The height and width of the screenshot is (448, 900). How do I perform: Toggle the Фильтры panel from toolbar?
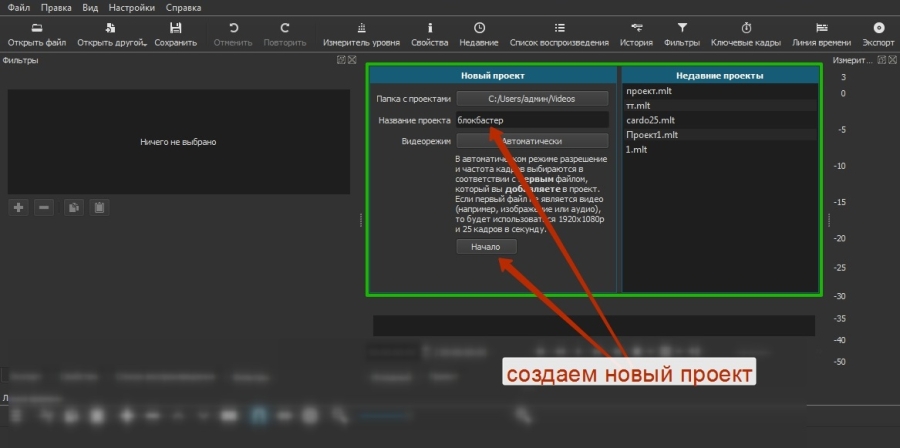pyautogui.click(x=682, y=28)
